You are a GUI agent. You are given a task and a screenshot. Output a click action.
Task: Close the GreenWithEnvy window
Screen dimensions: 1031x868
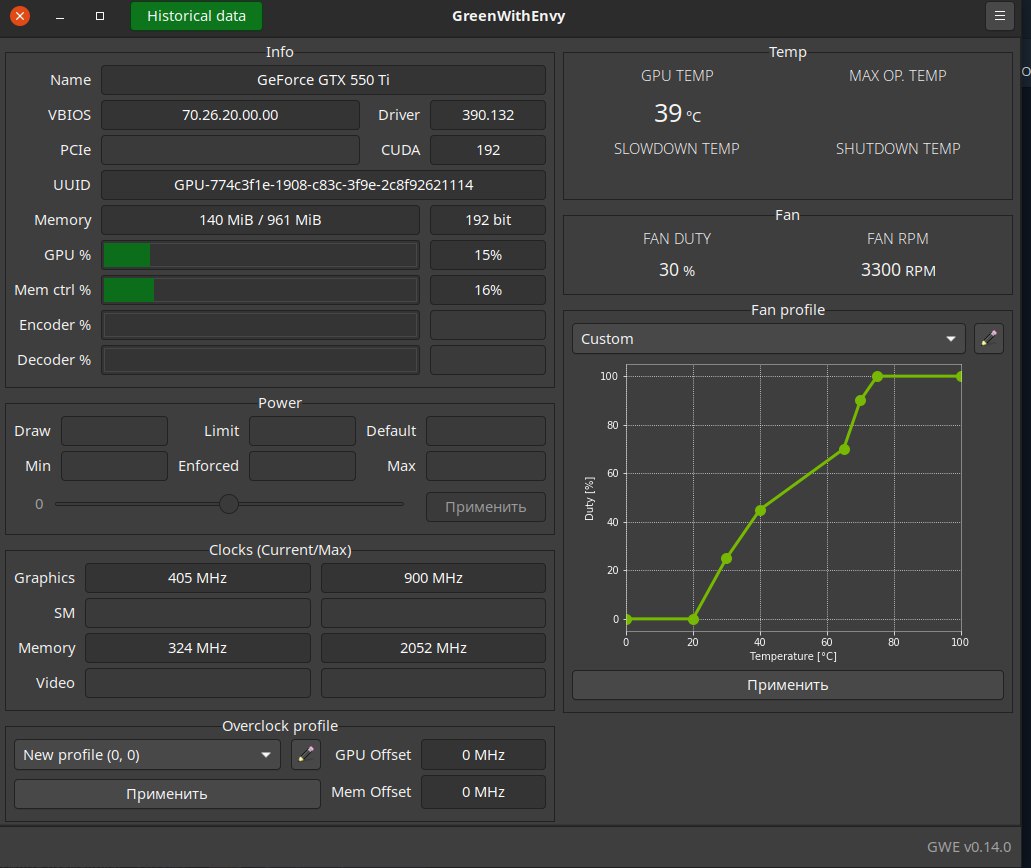[x=20, y=16]
